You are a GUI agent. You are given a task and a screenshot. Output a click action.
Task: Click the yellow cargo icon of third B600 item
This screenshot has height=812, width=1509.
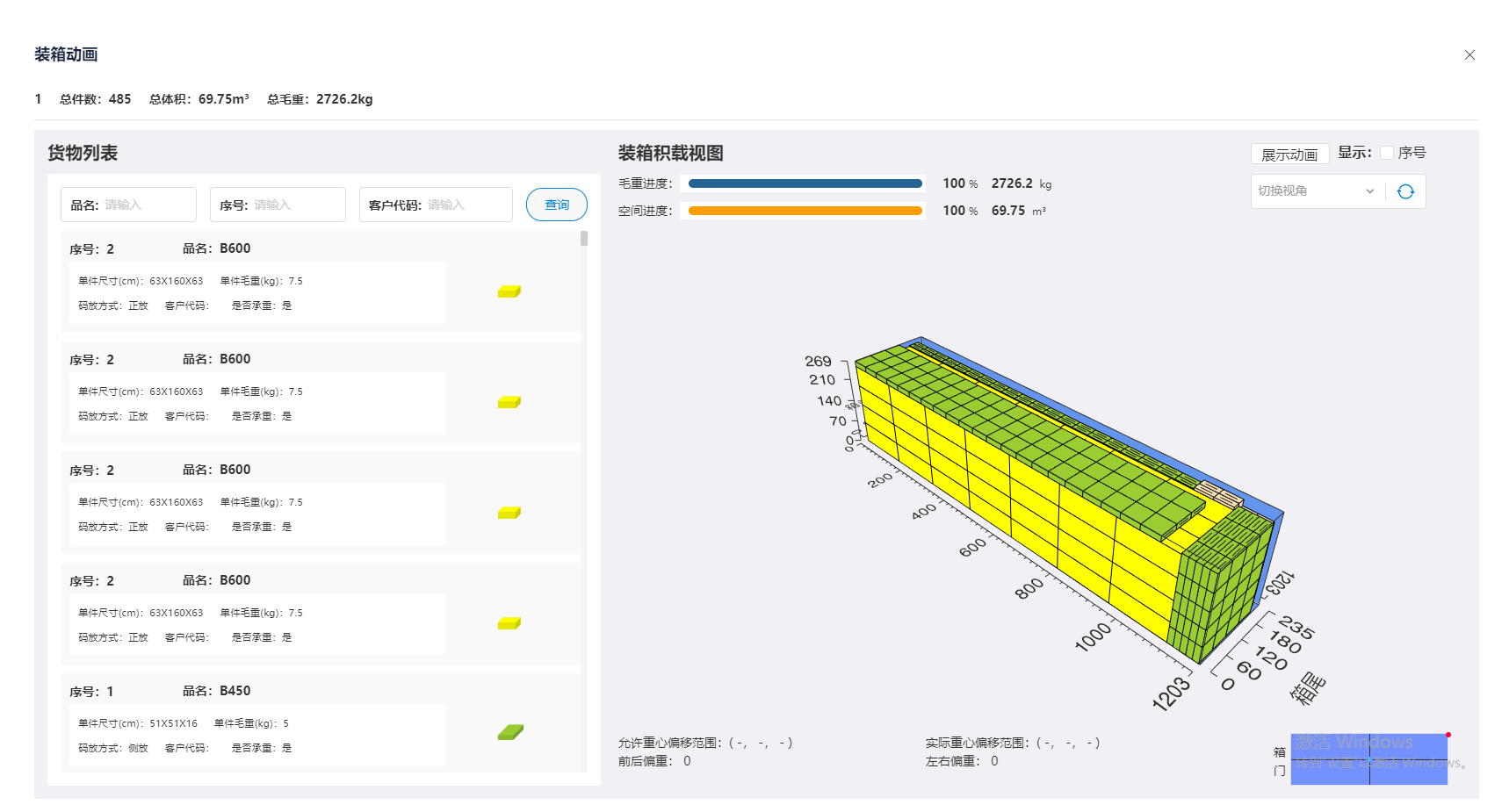[509, 513]
